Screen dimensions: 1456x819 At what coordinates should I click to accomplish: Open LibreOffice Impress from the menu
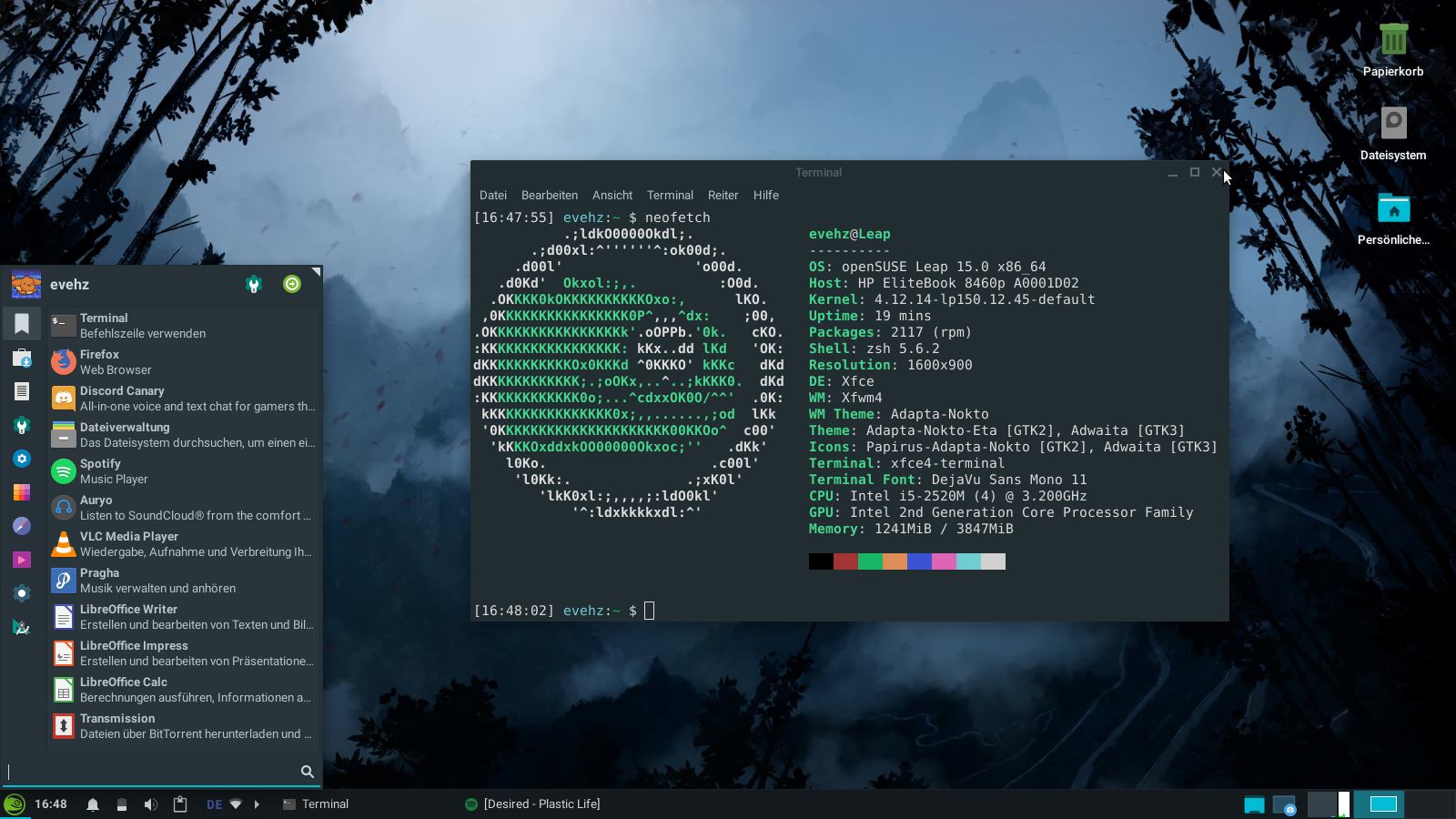tap(185, 653)
